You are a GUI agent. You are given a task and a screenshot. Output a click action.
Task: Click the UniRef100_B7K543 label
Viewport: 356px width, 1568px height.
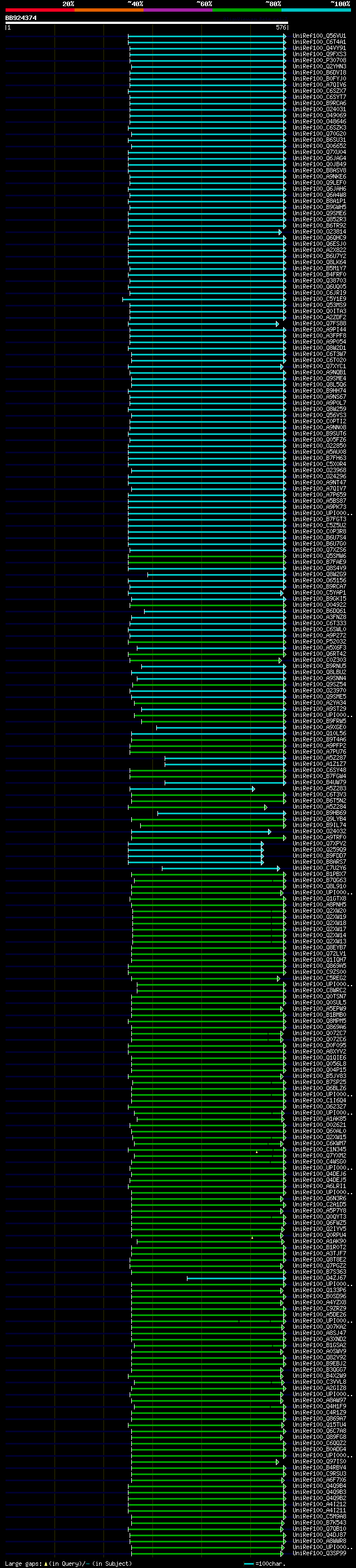click(319, 1523)
